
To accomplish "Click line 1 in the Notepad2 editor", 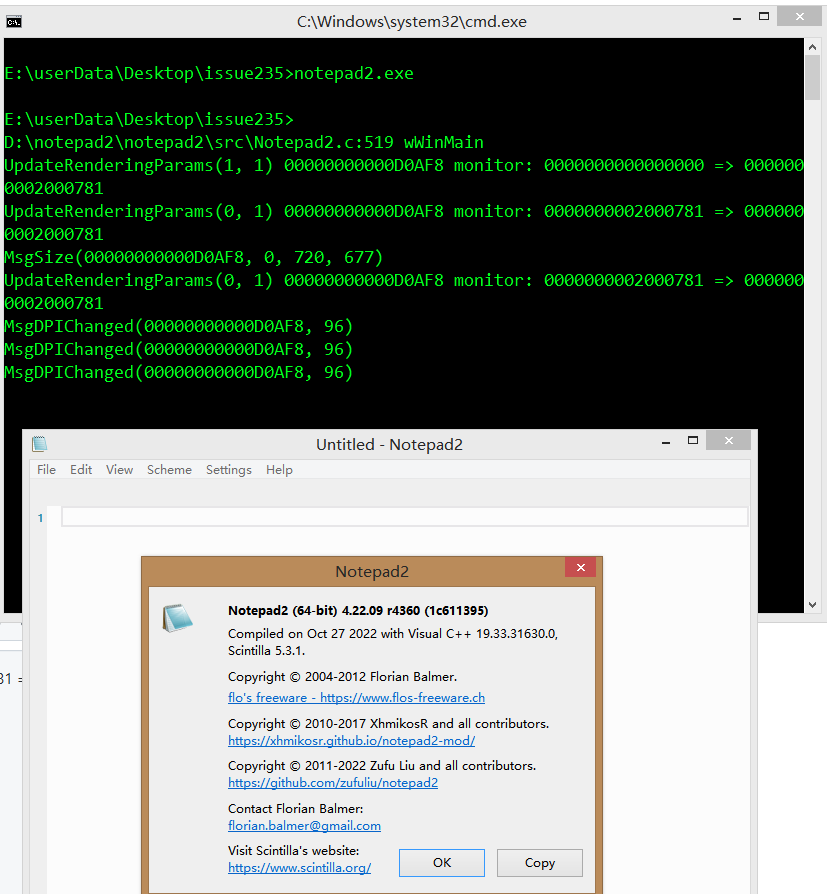I will coord(404,517).
